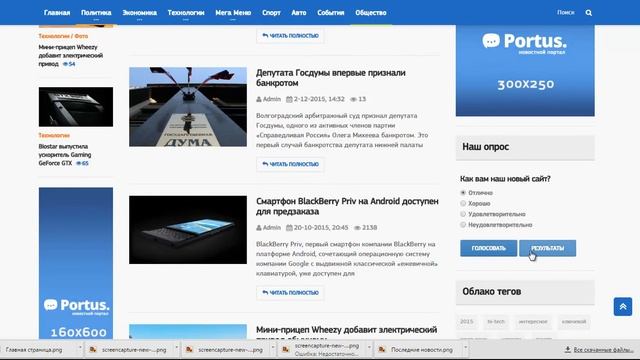Click Читать полностью under Госдумы article
640x360 pixels.
coord(290,164)
